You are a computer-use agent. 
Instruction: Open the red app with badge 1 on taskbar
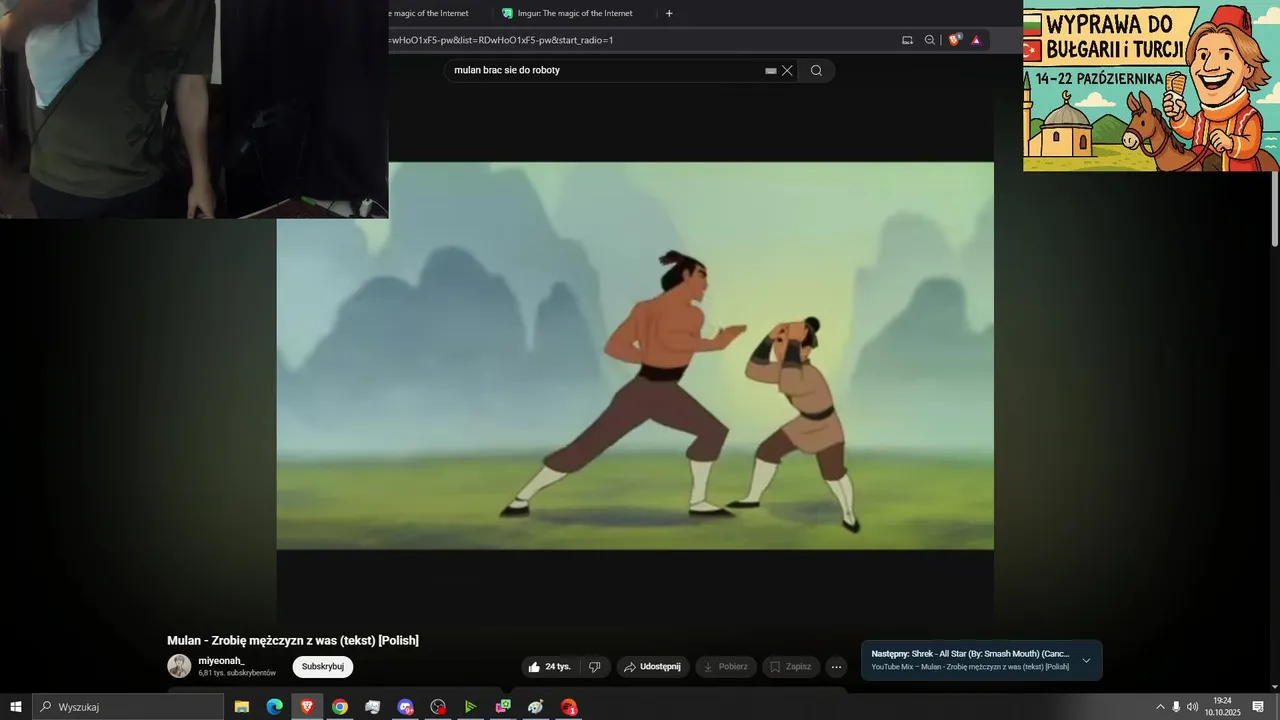569,707
